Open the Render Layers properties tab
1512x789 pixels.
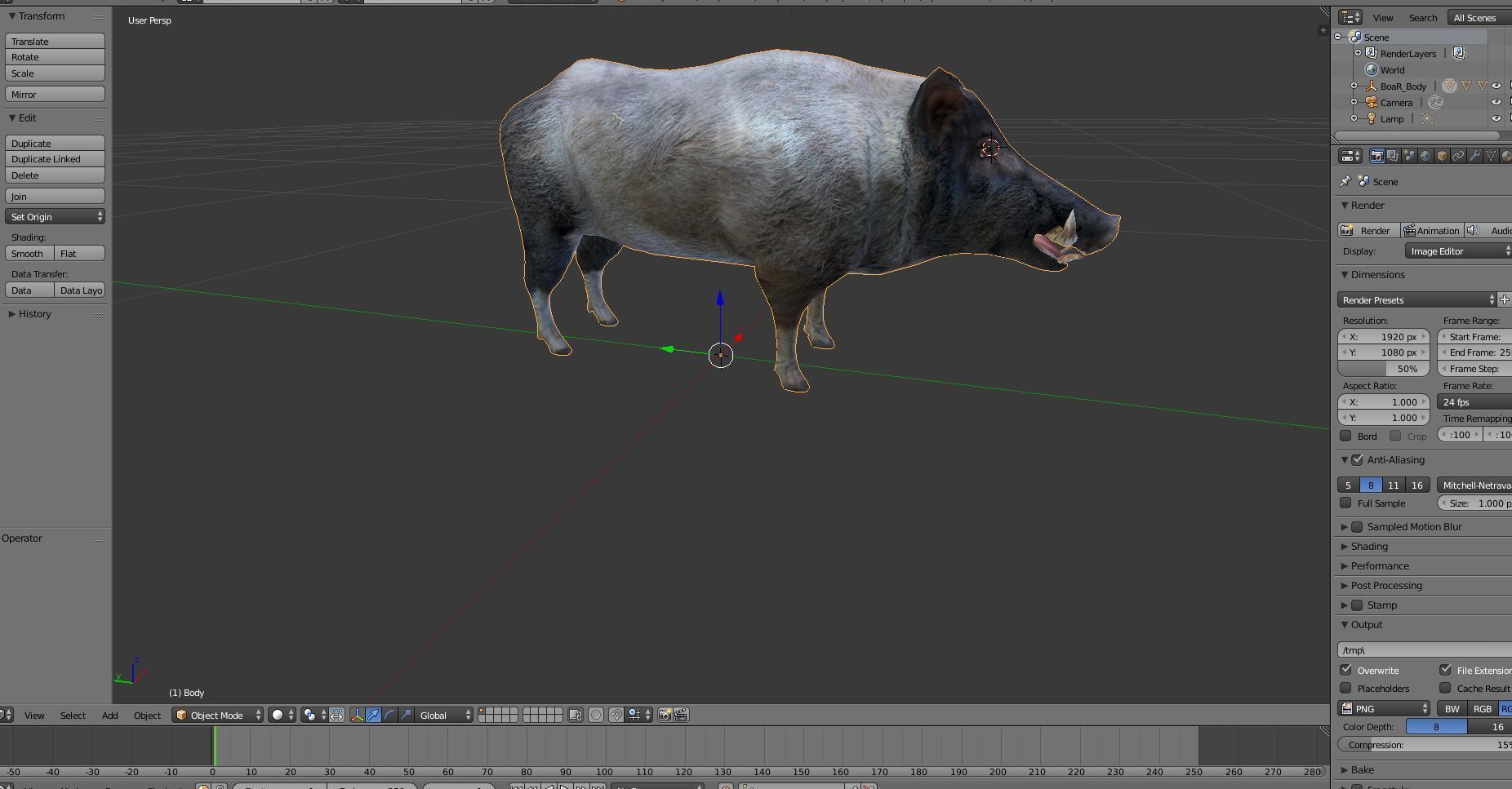1393,156
